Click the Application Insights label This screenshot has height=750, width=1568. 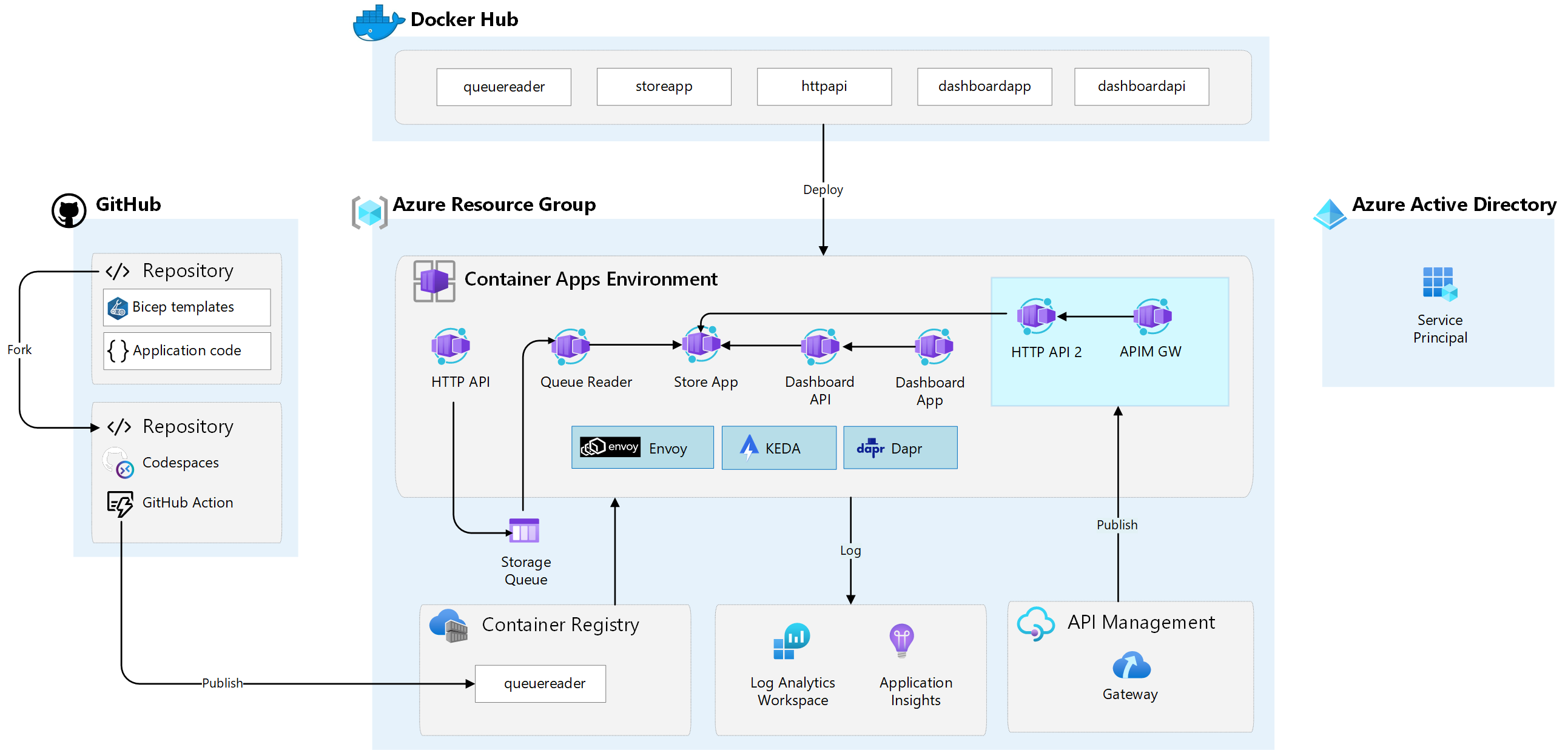pos(915,692)
